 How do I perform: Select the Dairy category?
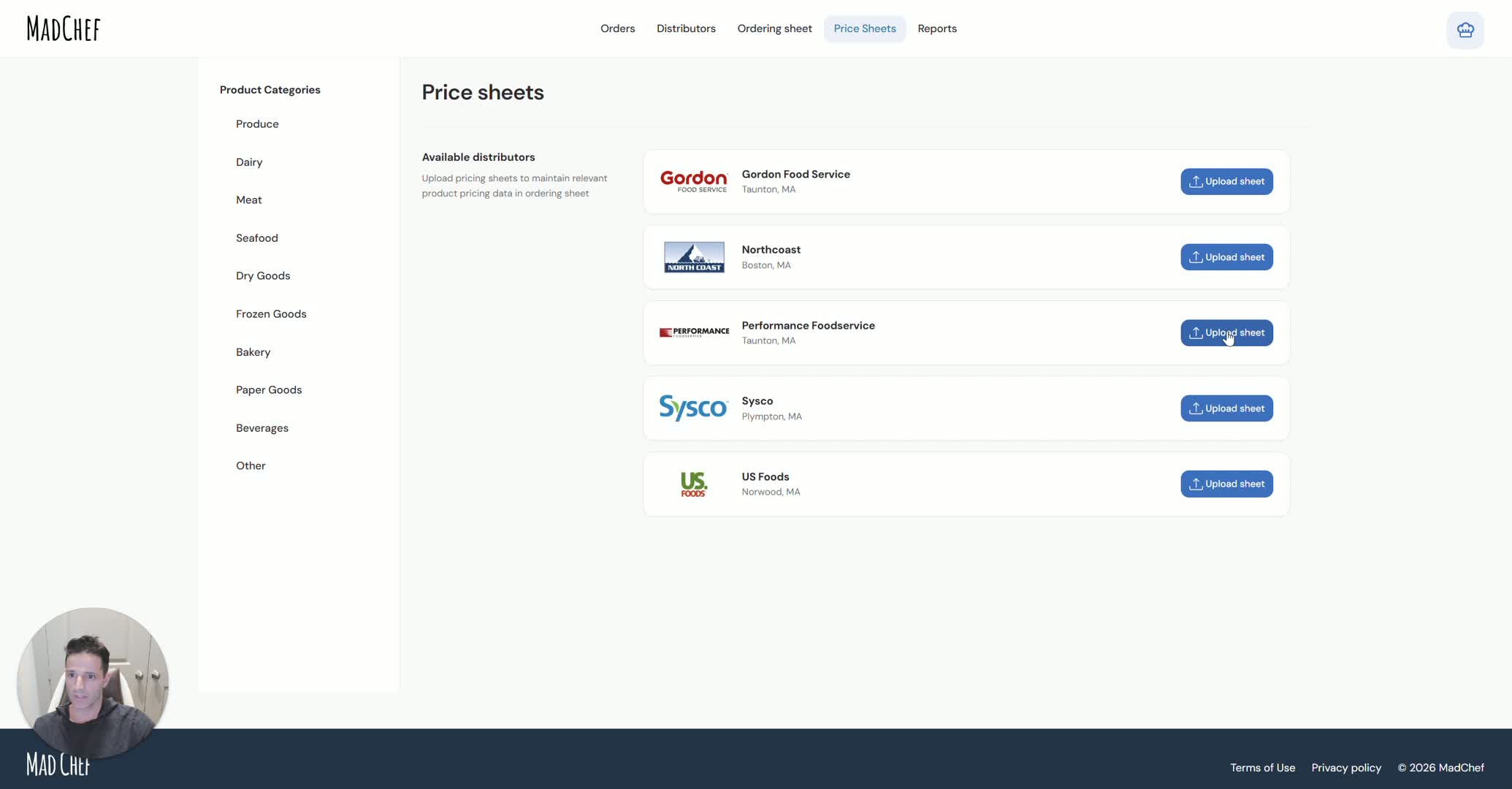(249, 162)
